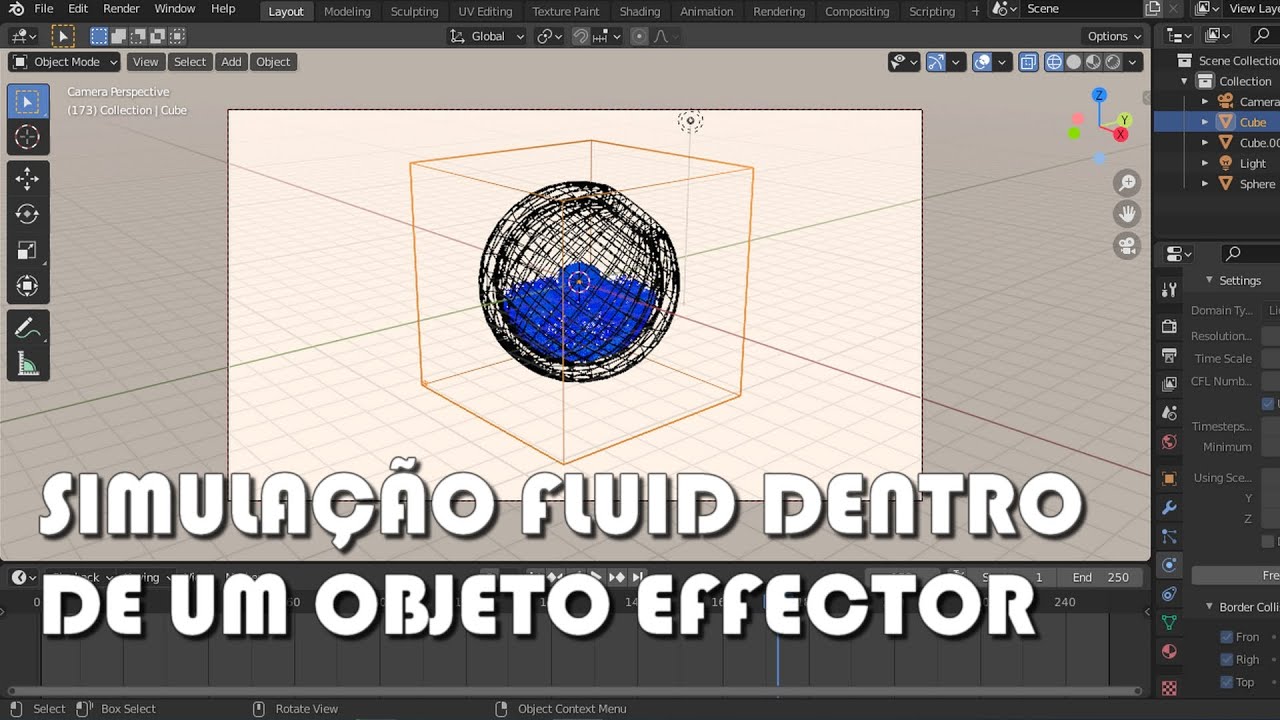Choose the Measure ruler tool

coord(27,363)
